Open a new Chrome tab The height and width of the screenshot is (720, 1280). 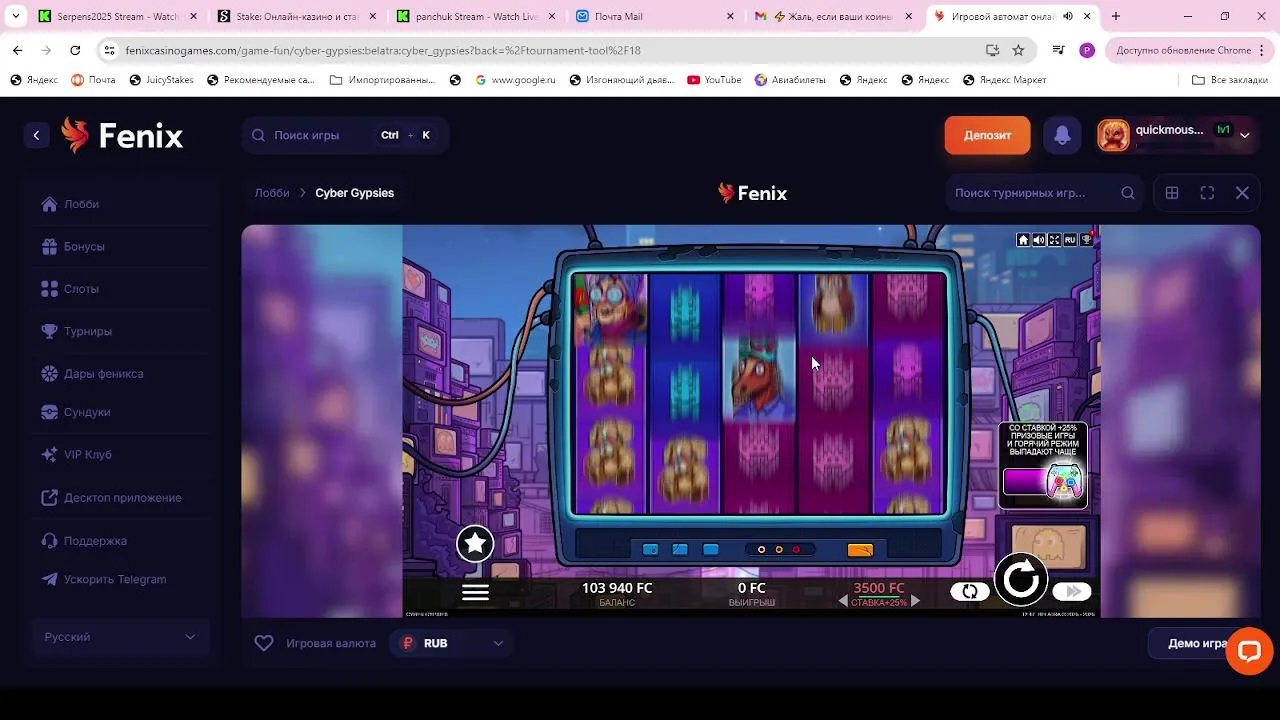1116,16
